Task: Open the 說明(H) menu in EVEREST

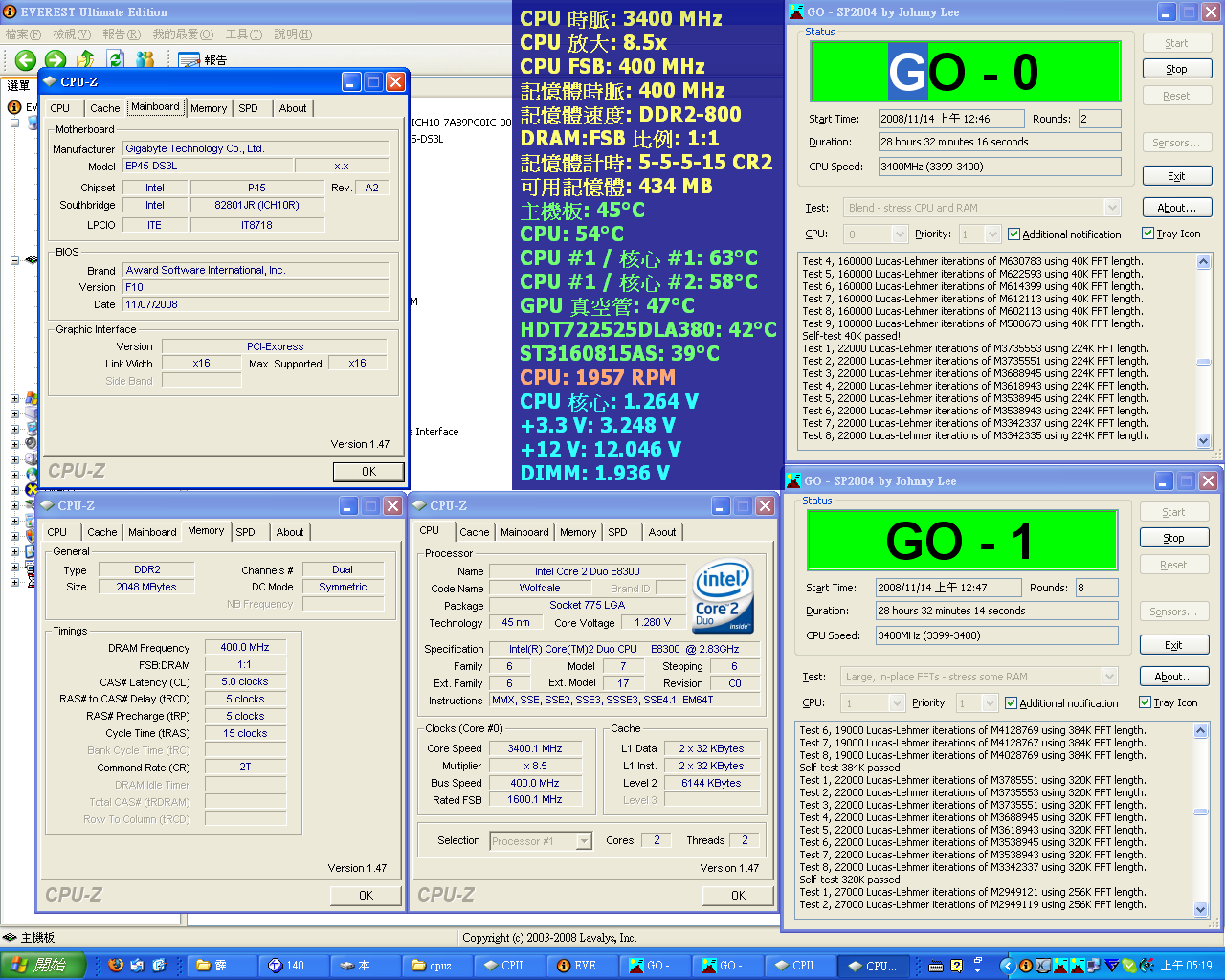Action: coord(293,34)
